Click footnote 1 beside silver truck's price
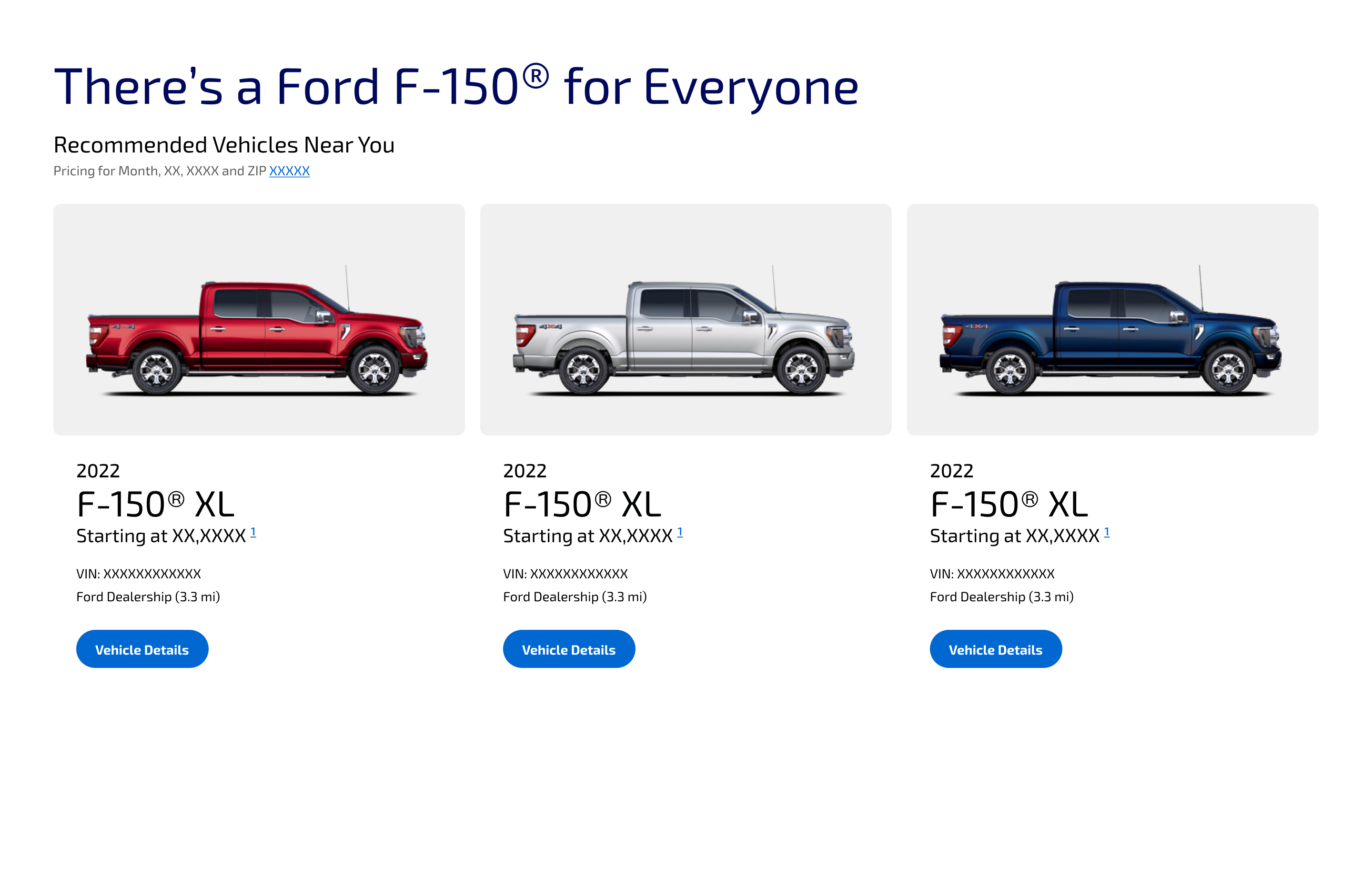This screenshot has height=869, width=1372. coord(680,532)
